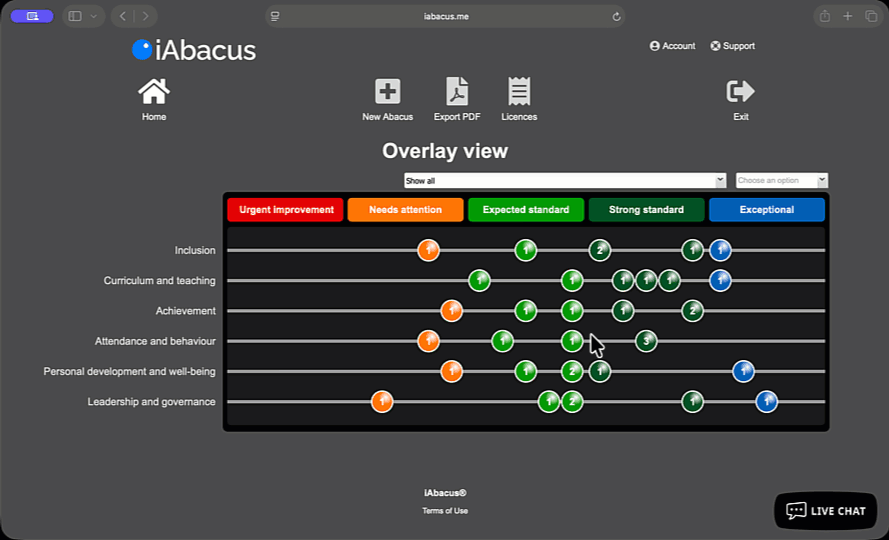Click the 3 bead on Attendance and behaviour
Image resolution: width=889 pixels, height=540 pixels.
pos(646,341)
